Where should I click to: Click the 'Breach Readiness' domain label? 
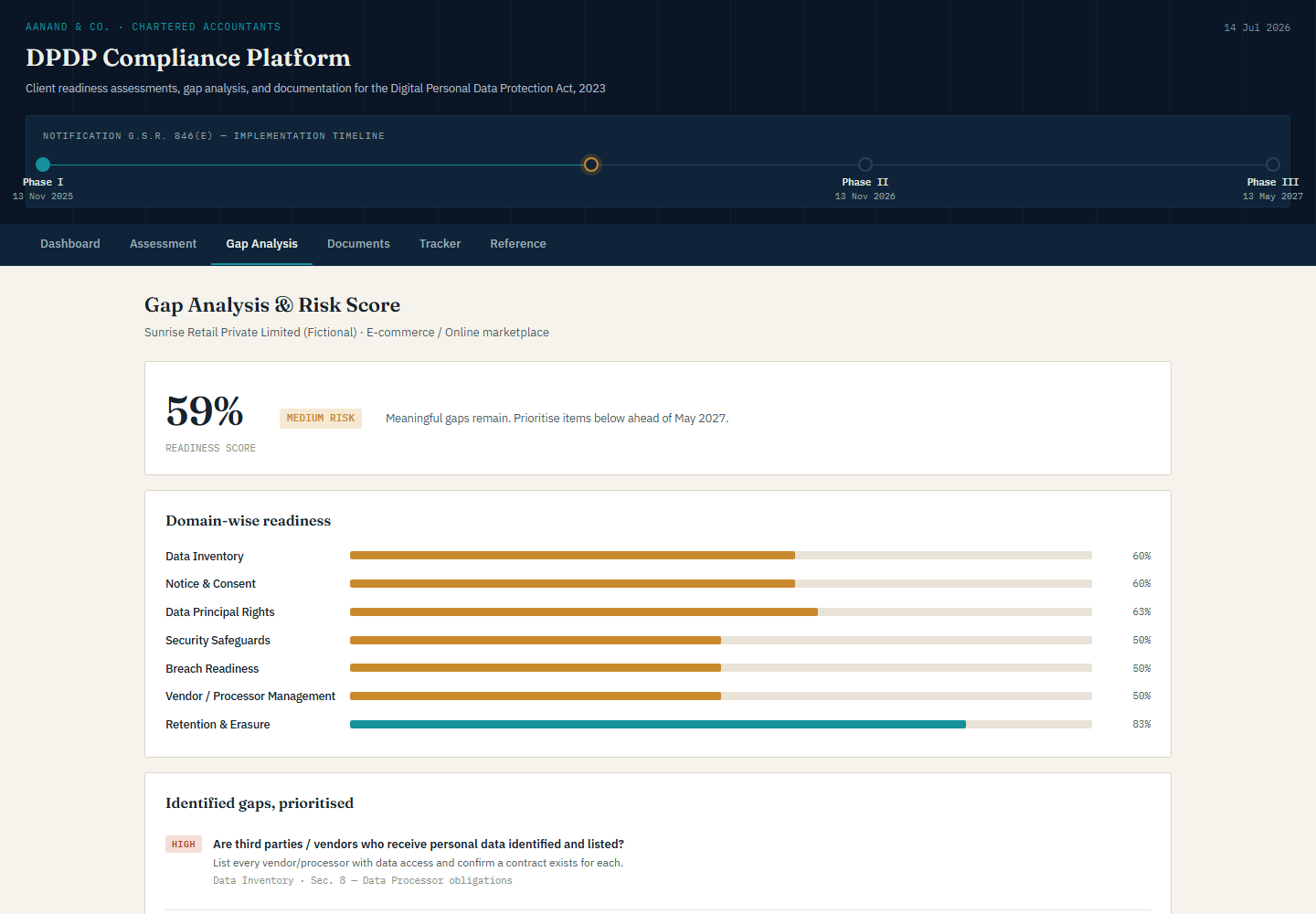[212, 668]
